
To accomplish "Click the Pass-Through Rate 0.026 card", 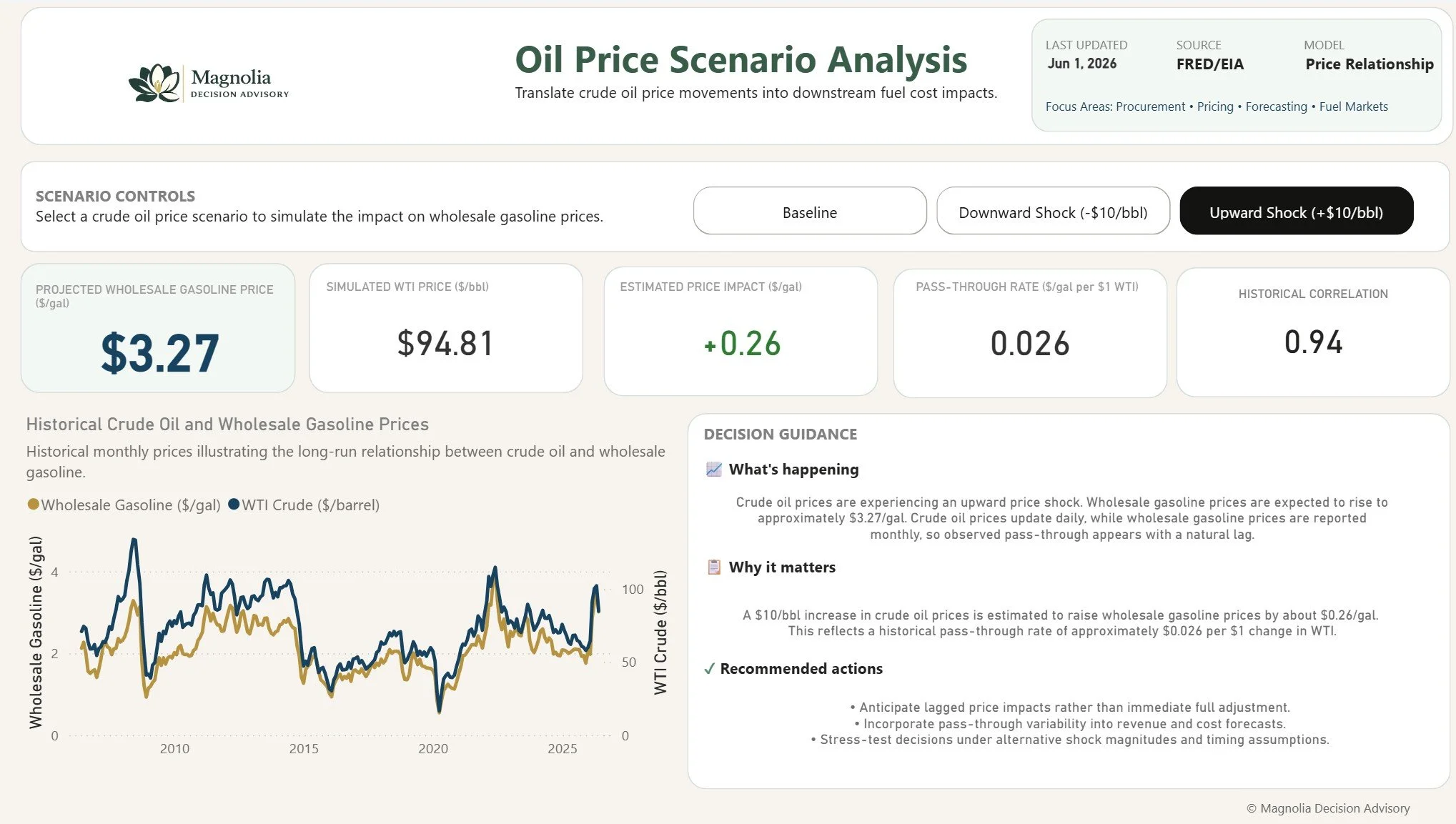I will pyautogui.click(x=1030, y=332).
